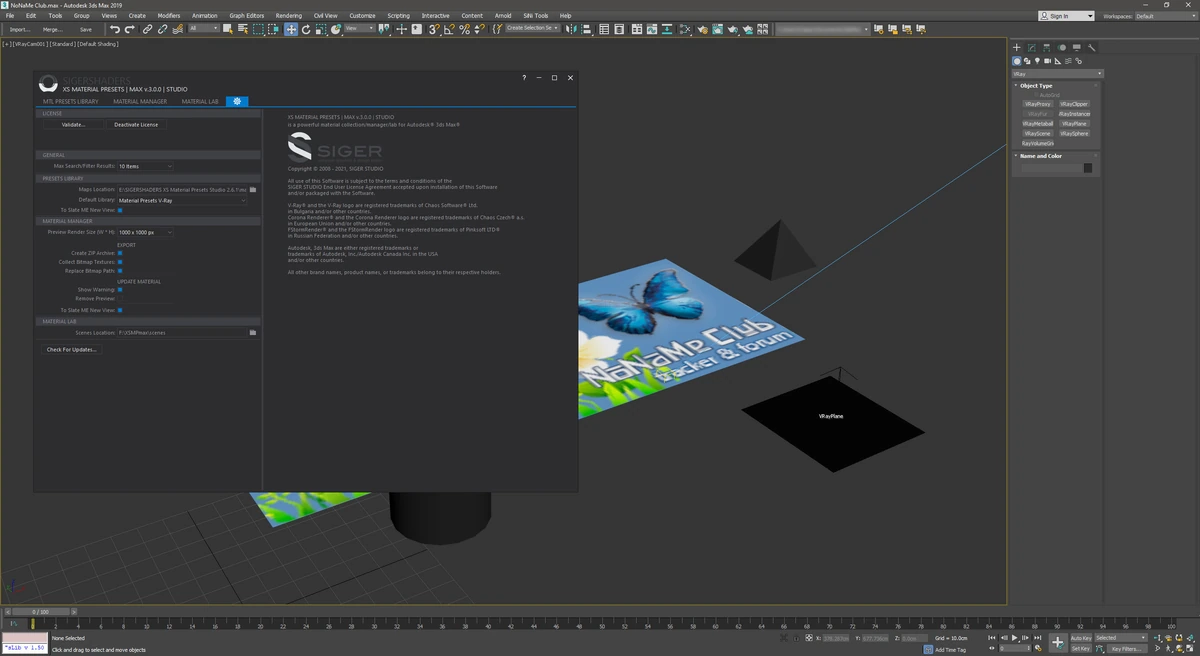Click Deactivate License button
This screenshot has height=656, width=1200.
(x=136, y=125)
